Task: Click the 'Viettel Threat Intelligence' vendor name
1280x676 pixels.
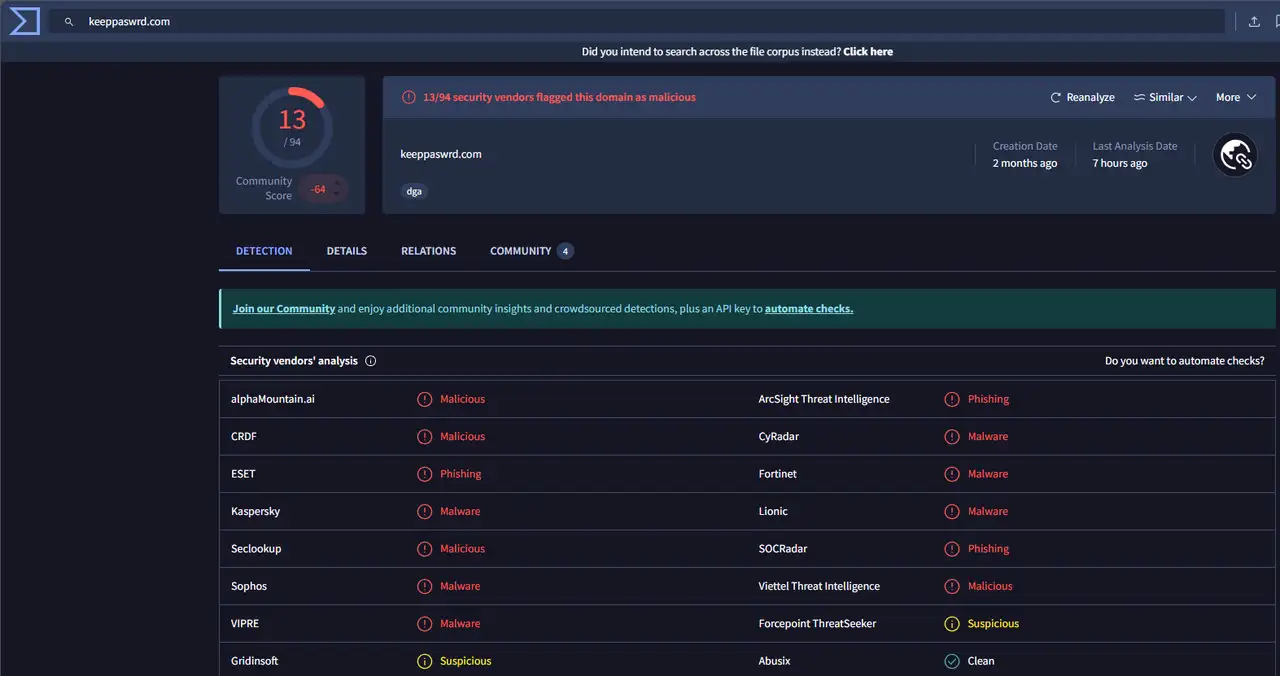Action: [819, 586]
